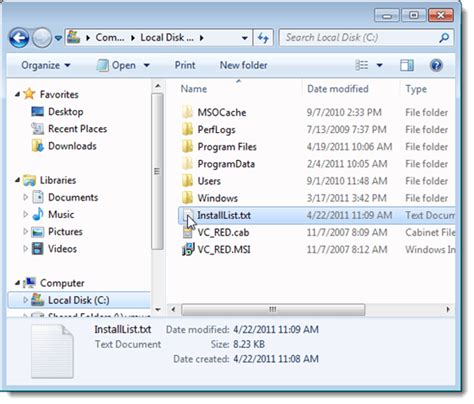Click the Music note icon
474x404 pixels.
pyautogui.click(x=38, y=214)
